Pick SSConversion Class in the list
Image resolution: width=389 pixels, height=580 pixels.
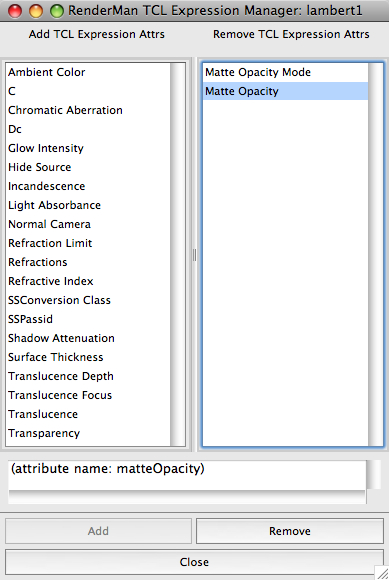tap(89, 300)
